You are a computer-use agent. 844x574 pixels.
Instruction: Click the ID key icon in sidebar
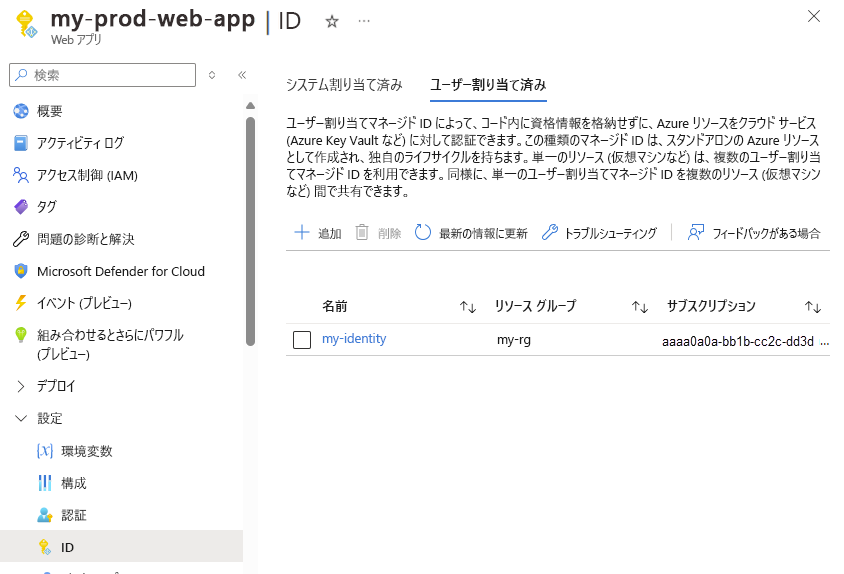[45, 547]
